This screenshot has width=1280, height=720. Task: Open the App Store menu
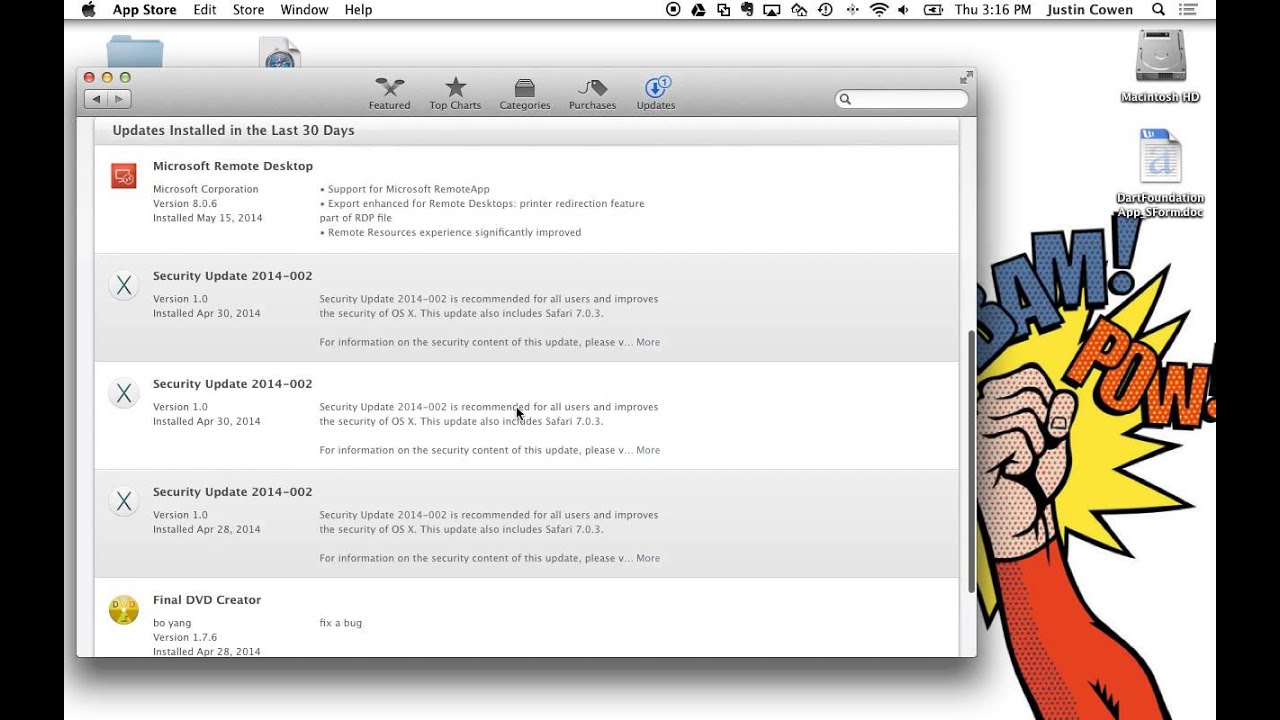[x=144, y=10]
